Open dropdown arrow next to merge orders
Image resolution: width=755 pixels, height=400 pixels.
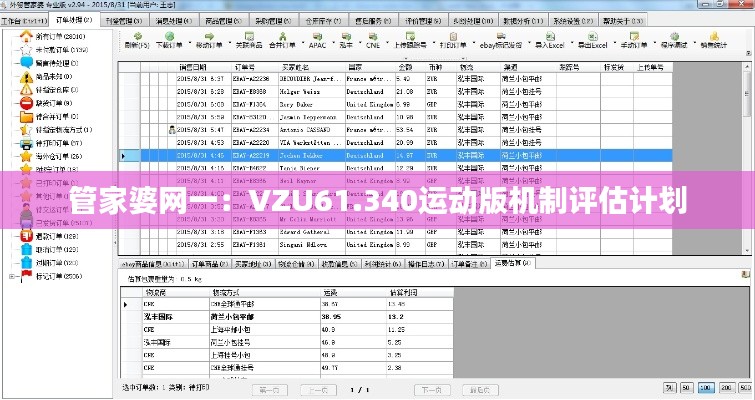tap(302, 43)
